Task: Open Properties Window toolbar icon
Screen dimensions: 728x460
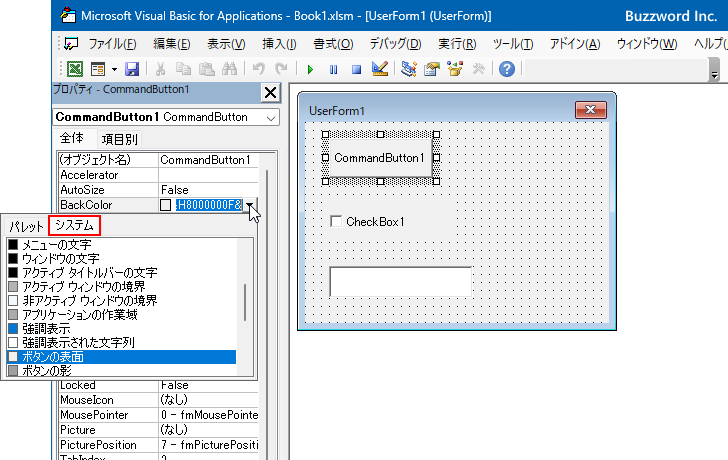Action: [x=432, y=69]
